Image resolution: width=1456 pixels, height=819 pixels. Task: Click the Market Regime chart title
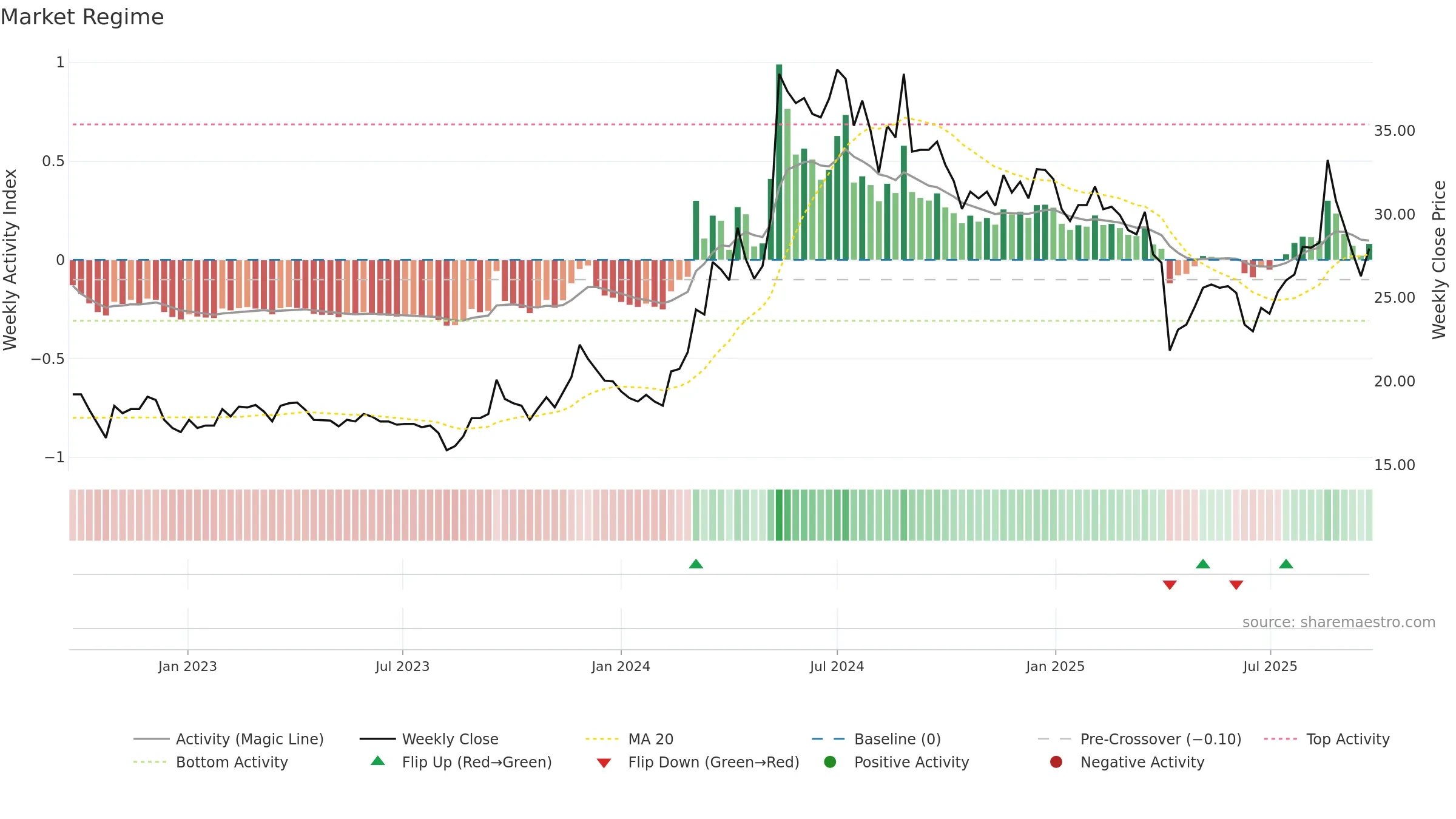[82, 17]
